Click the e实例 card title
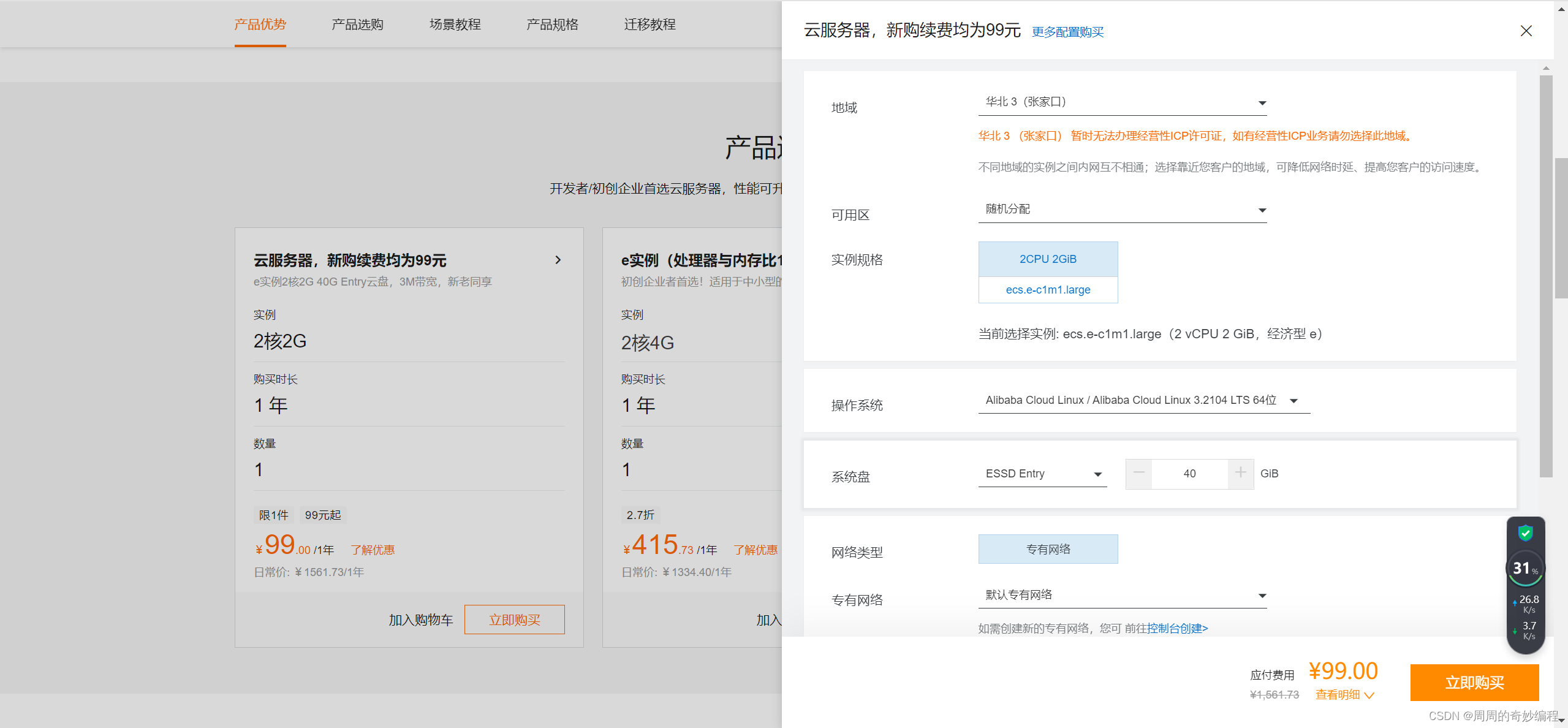The image size is (1568, 728). 701,260
